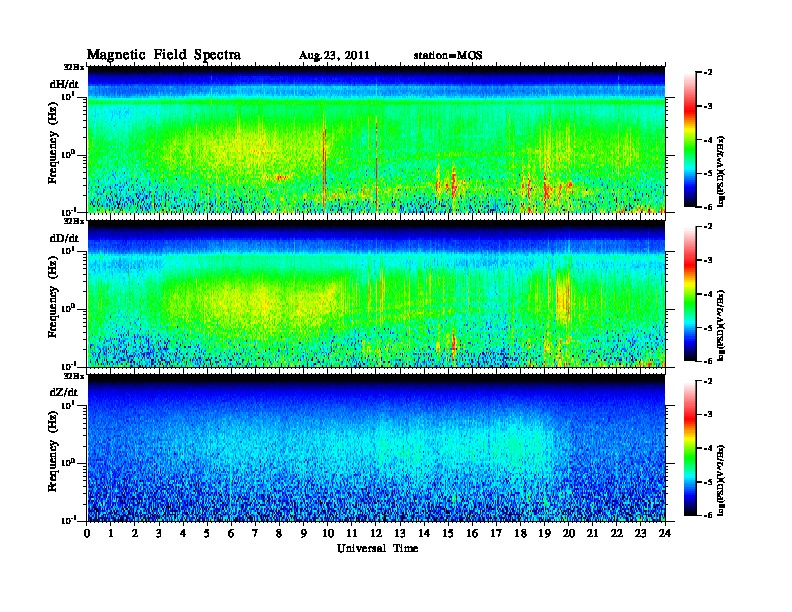Click hour 6 on the time axis
The image size is (792, 612).
click(231, 534)
